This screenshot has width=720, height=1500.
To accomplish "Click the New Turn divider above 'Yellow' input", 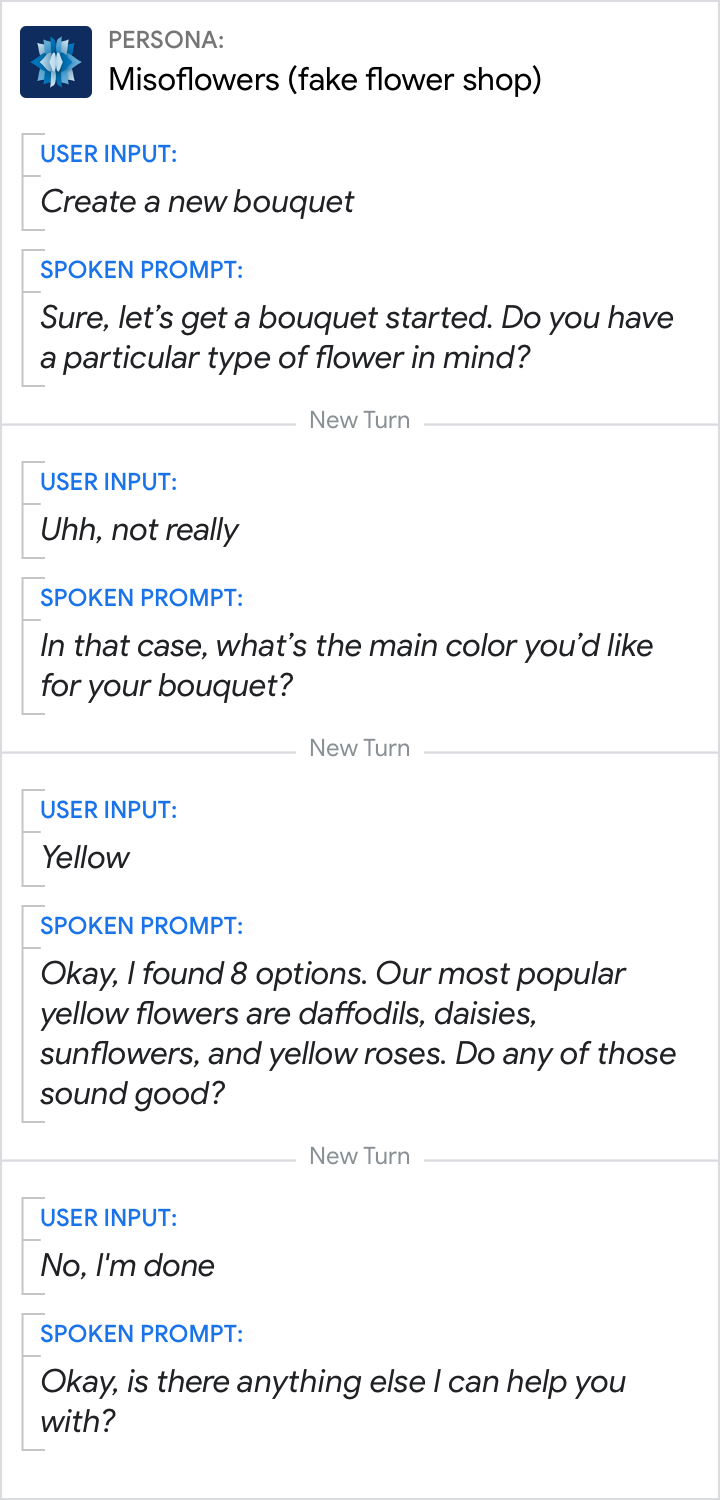I will pyautogui.click(x=359, y=748).
